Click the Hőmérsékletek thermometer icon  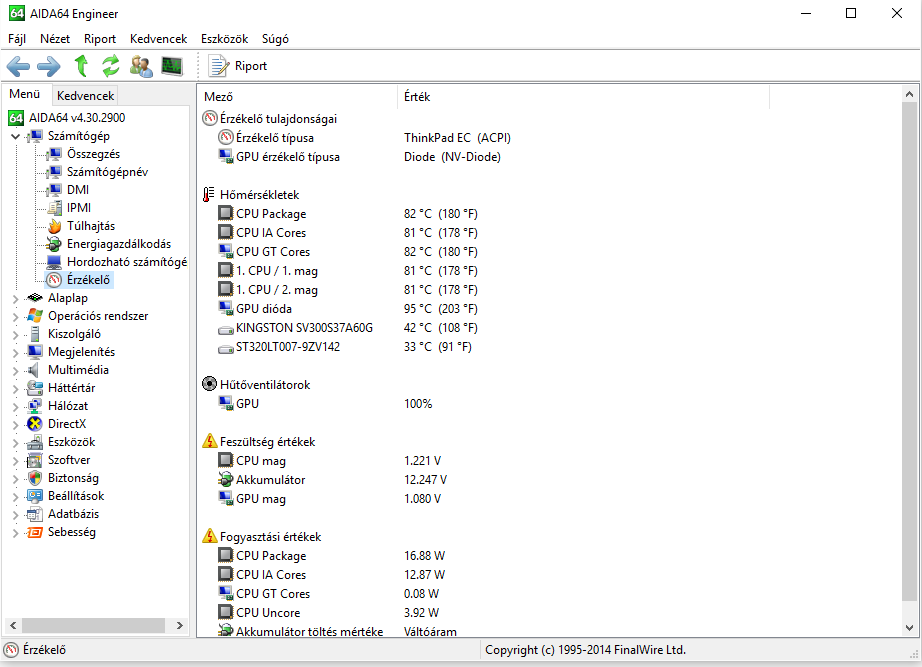209,195
